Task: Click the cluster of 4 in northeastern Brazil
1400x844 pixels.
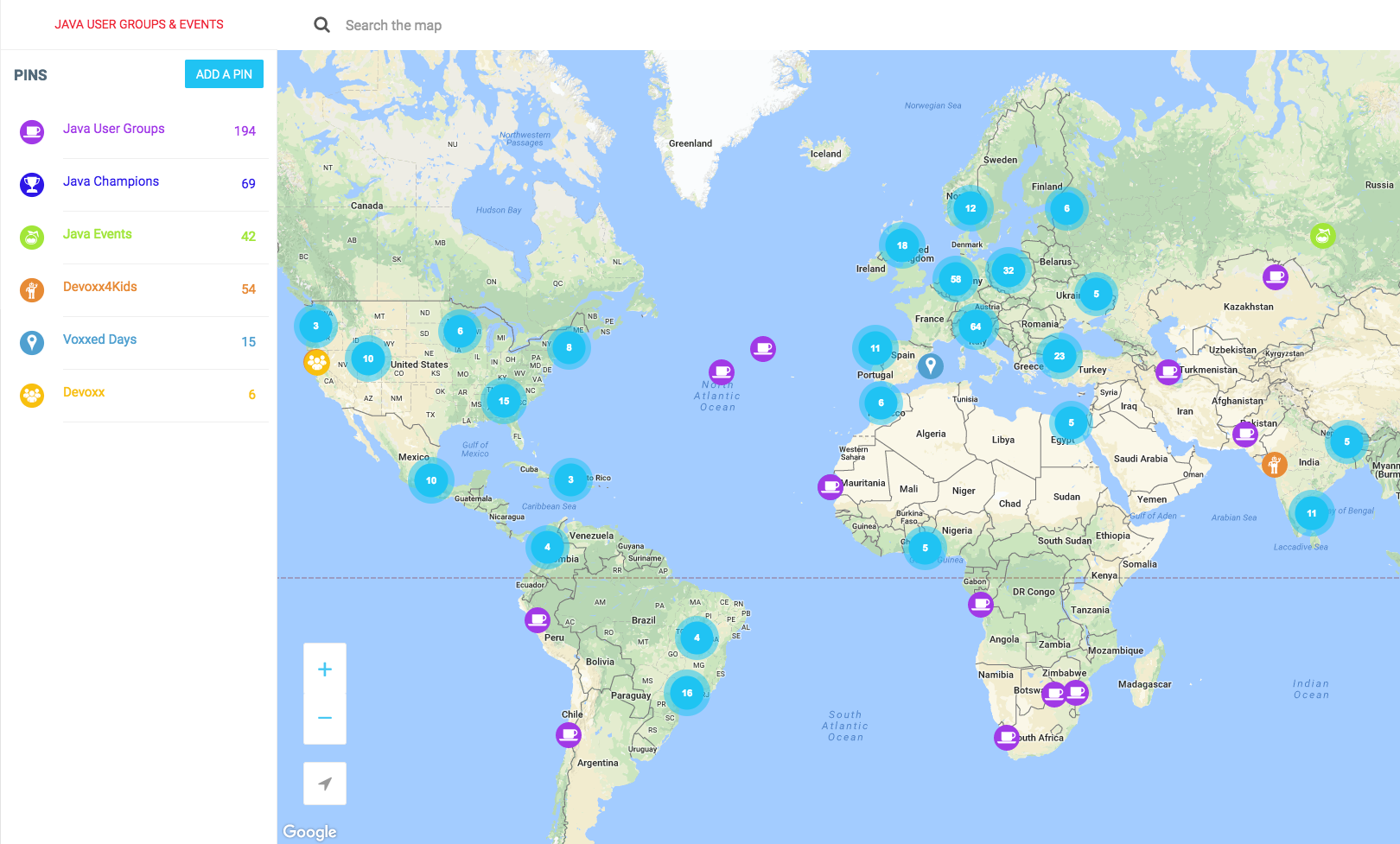Action: (x=697, y=638)
